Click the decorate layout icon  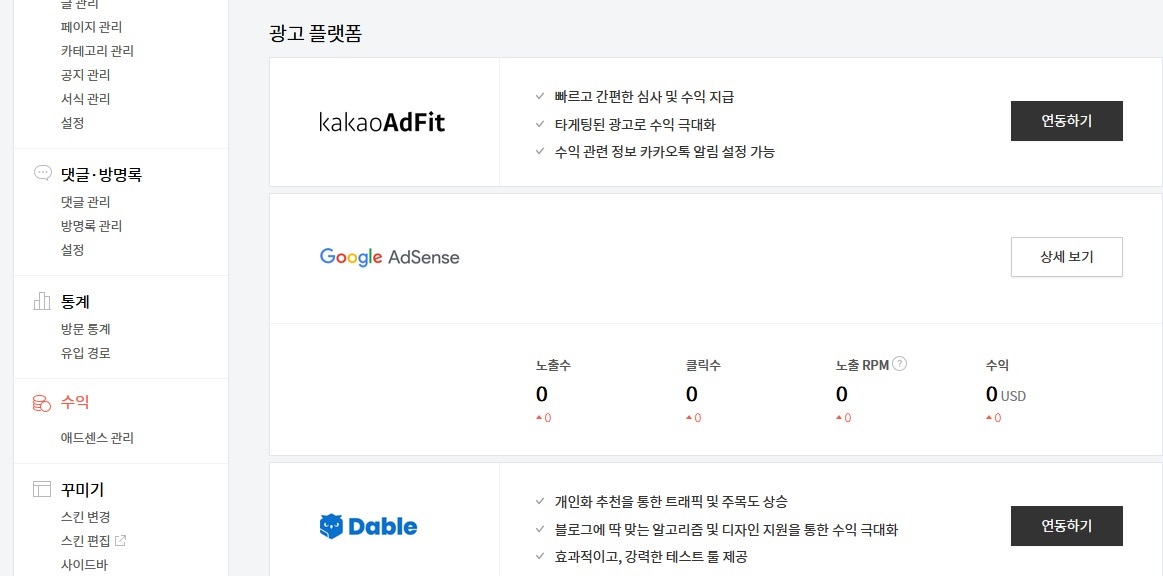(42, 489)
